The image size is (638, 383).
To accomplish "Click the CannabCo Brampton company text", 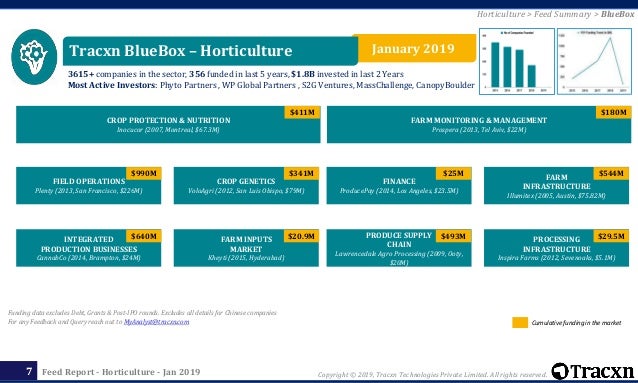I will point(89,258).
